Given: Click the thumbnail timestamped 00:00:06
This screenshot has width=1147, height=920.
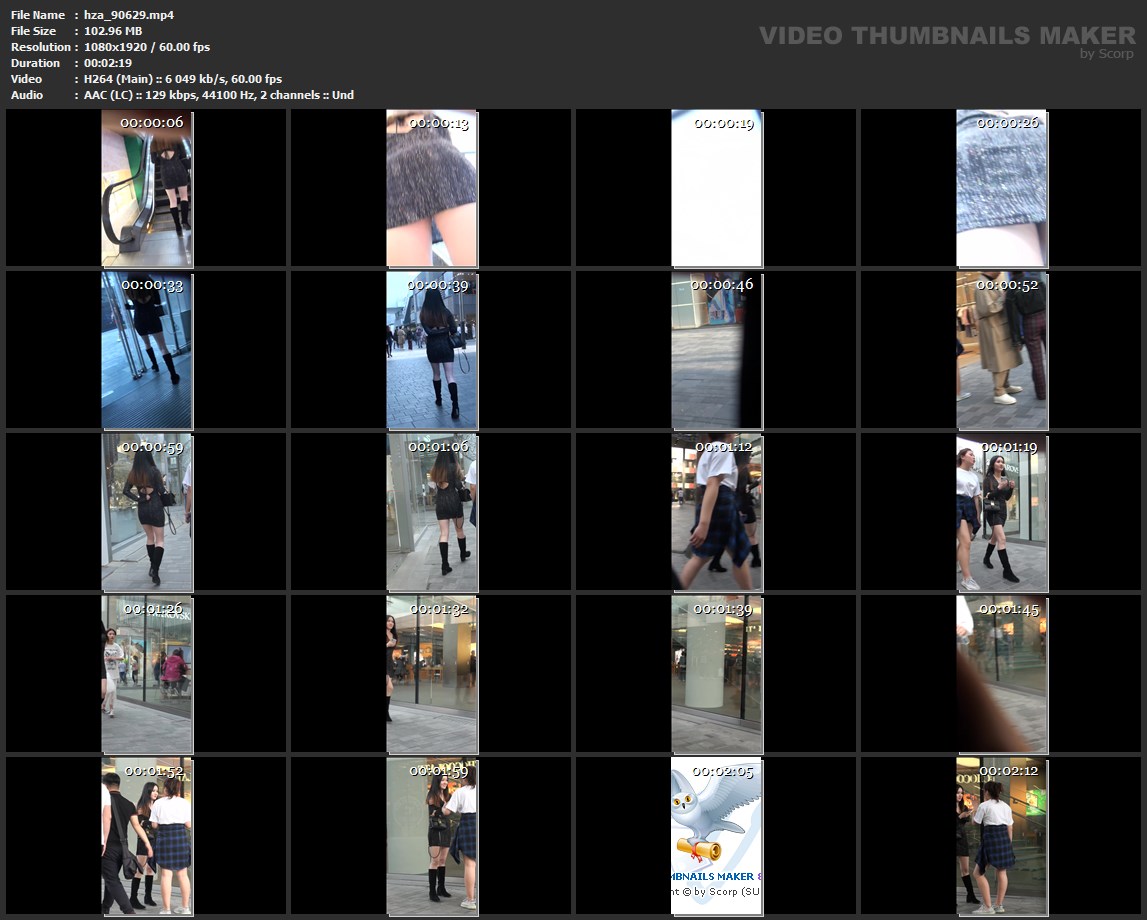Looking at the screenshot, I should 146,188.
